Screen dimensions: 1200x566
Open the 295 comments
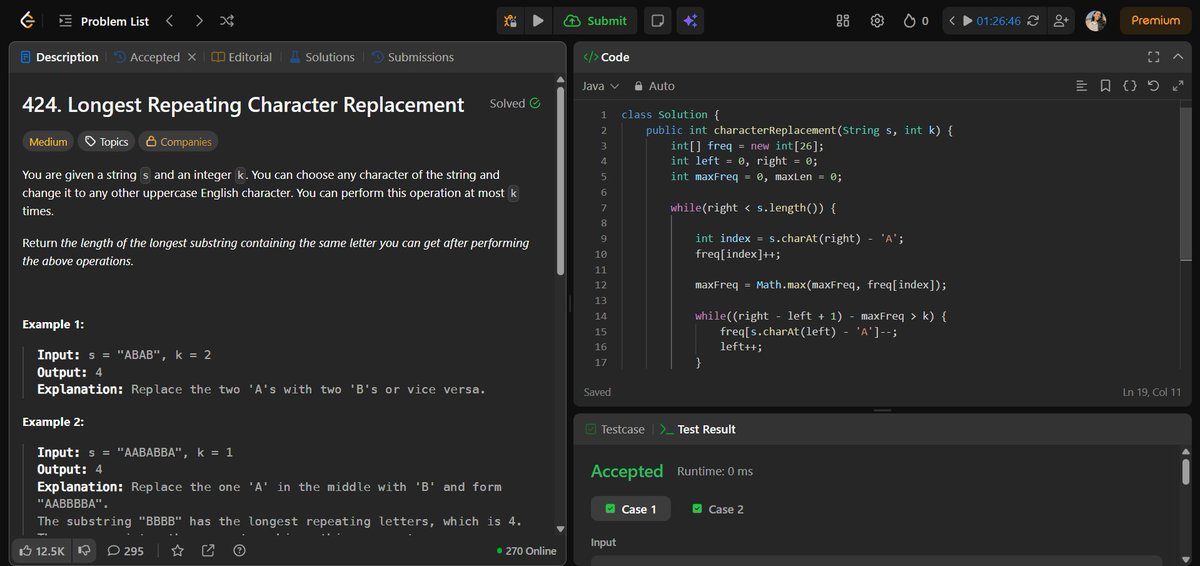[x=126, y=550]
